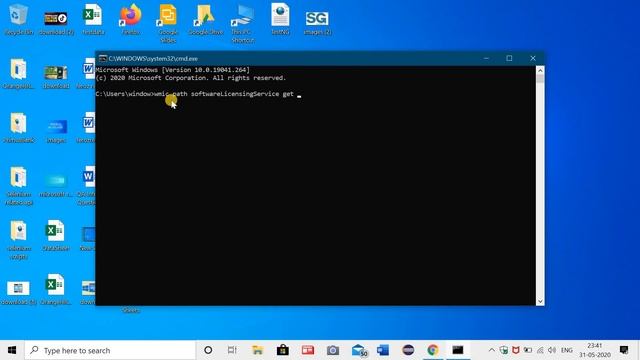The height and width of the screenshot is (360, 640).
Task: Open Task View on taskbar
Action: coord(232,350)
